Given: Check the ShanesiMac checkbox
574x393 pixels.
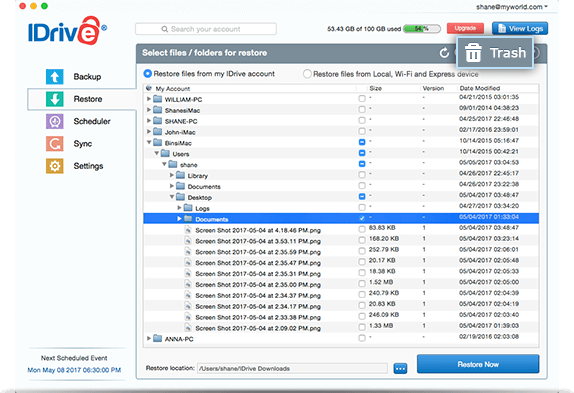Looking at the screenshot, I should tap(362, 109).
